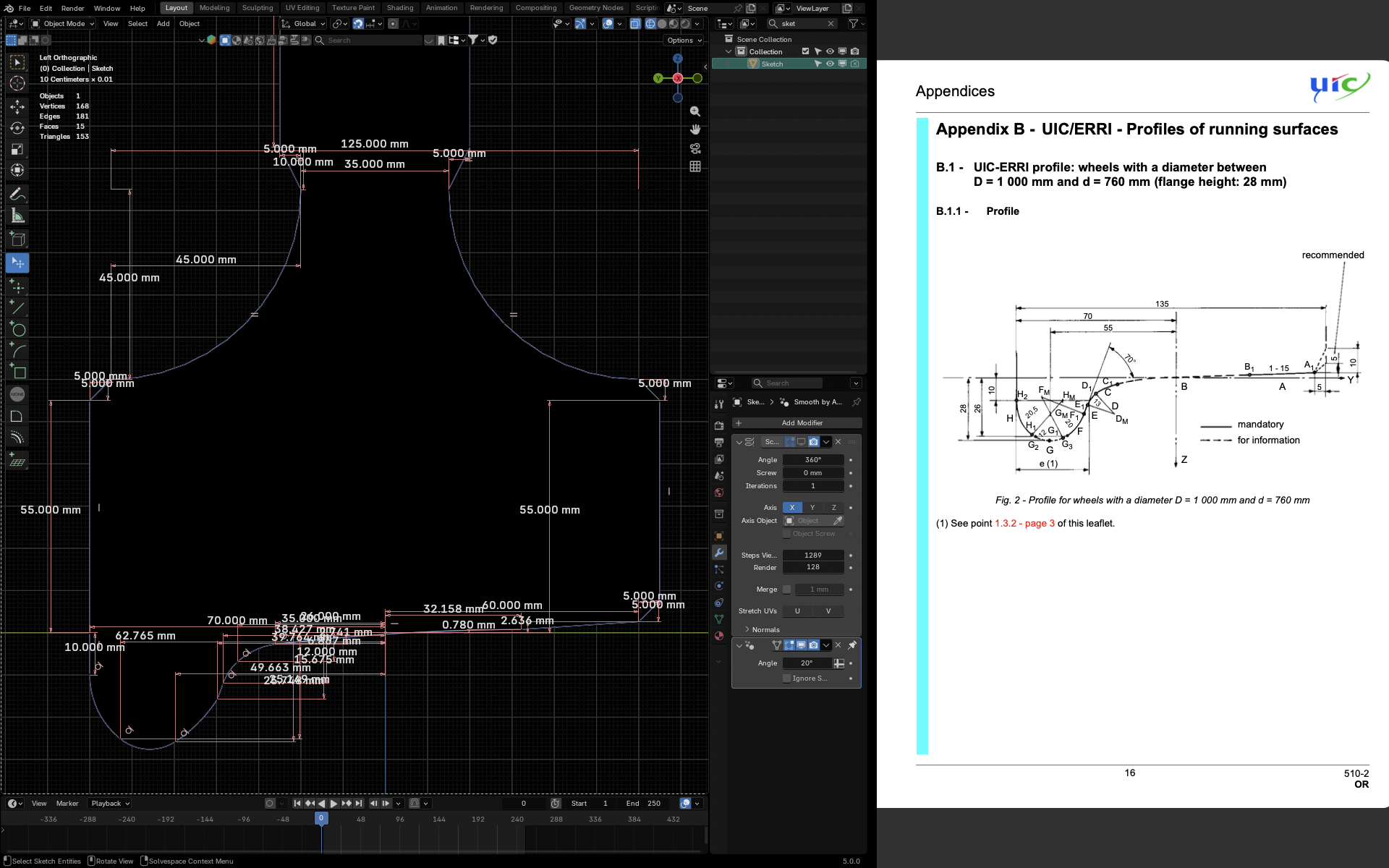Open the viewport Add menu
1389x868 pixels.
point(163,24)
